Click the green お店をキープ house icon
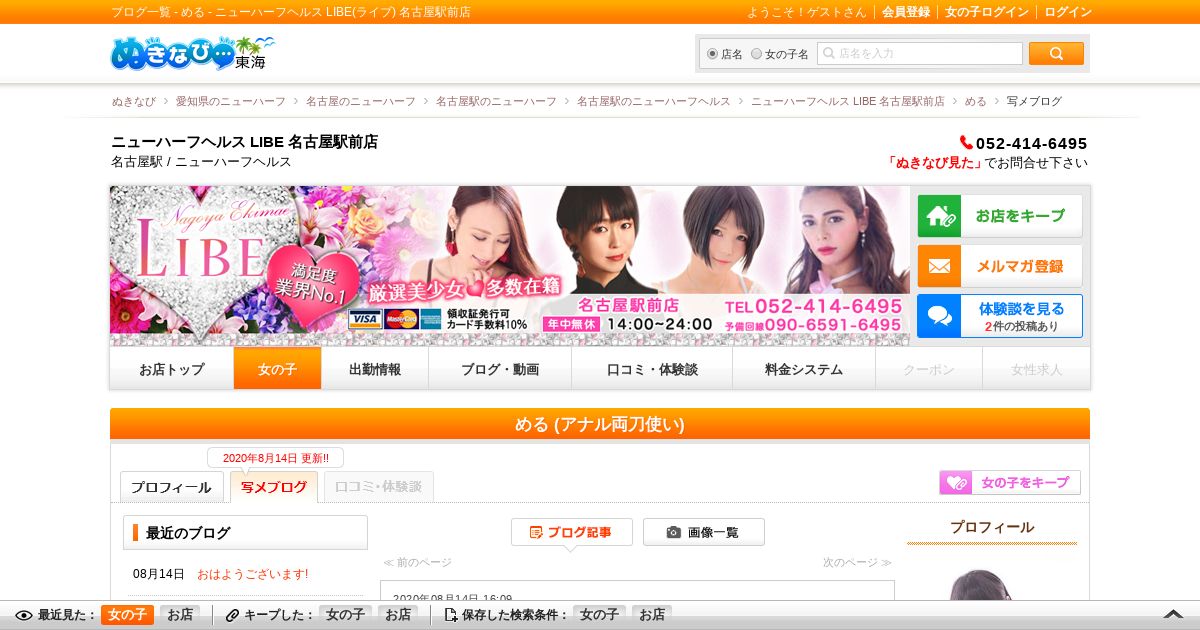Viewport: 1200px width, 630px height. (939, 216)
